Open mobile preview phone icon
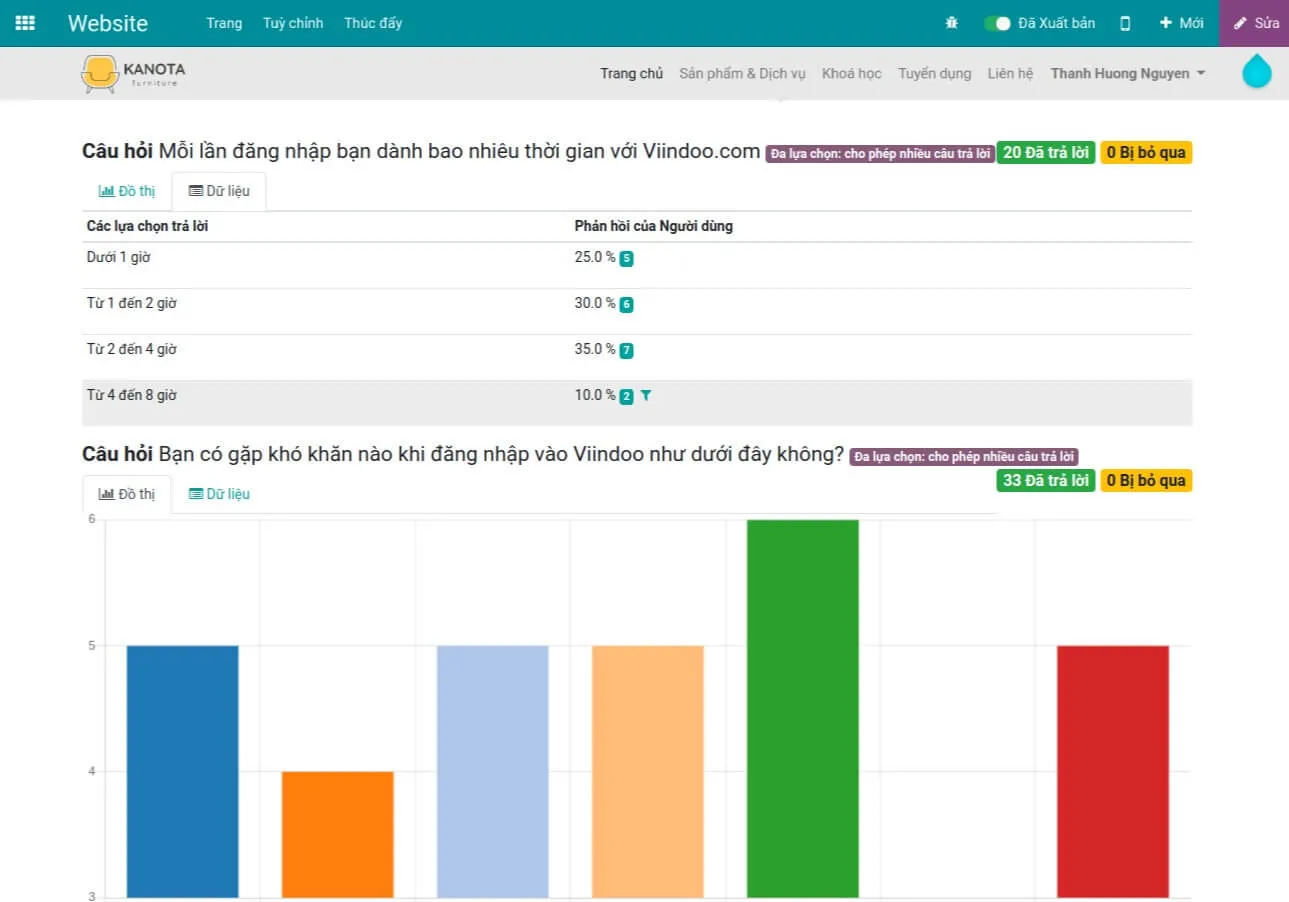The image size is (1289, 902). coord(1125,23)
